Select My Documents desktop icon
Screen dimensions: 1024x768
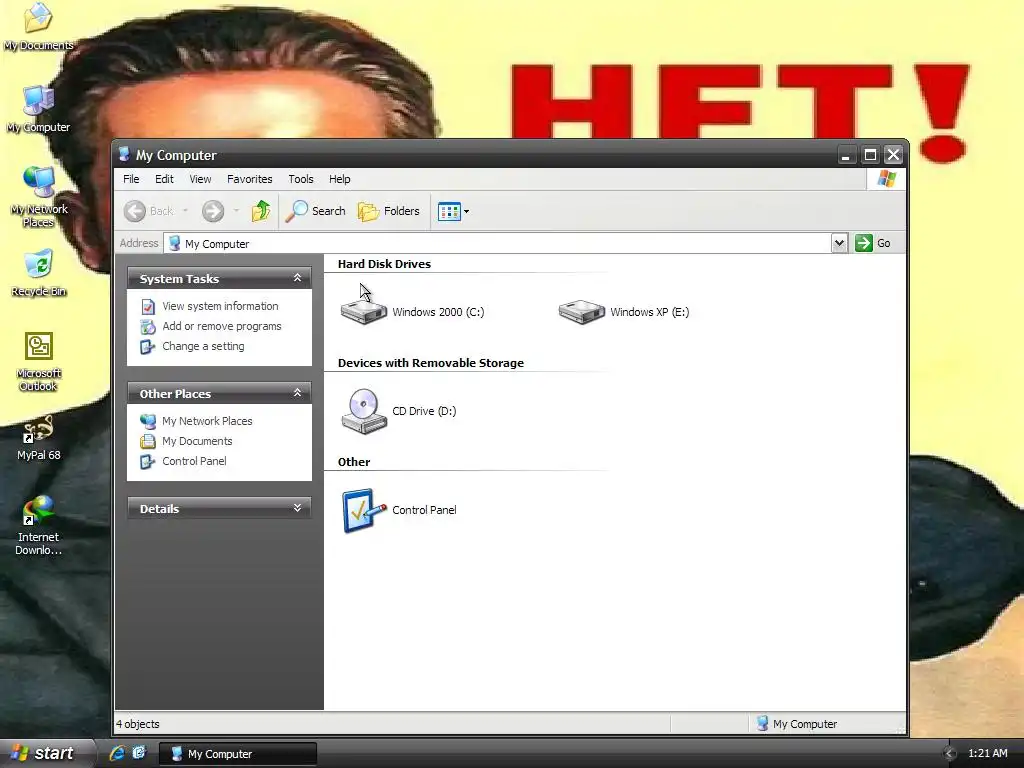pyautogui.click(x=39, y=26)
